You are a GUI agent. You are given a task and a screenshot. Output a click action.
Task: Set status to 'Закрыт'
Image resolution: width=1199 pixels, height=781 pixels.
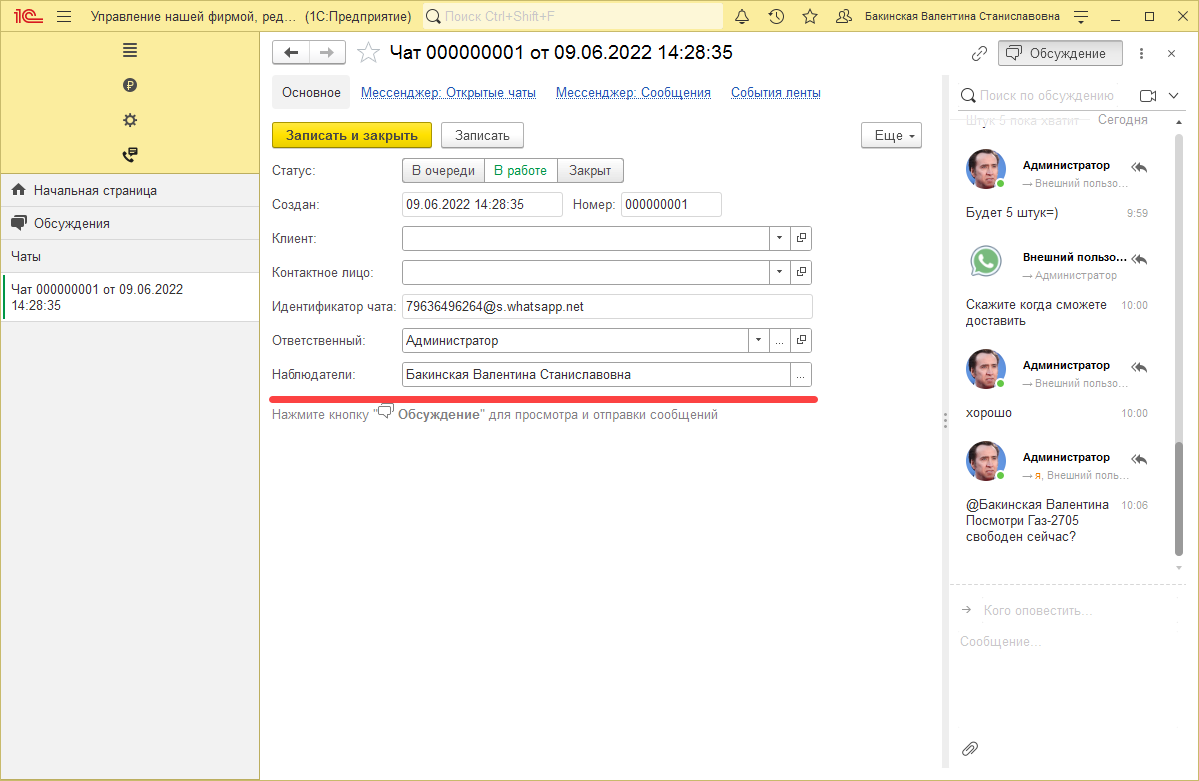(590, 170)
